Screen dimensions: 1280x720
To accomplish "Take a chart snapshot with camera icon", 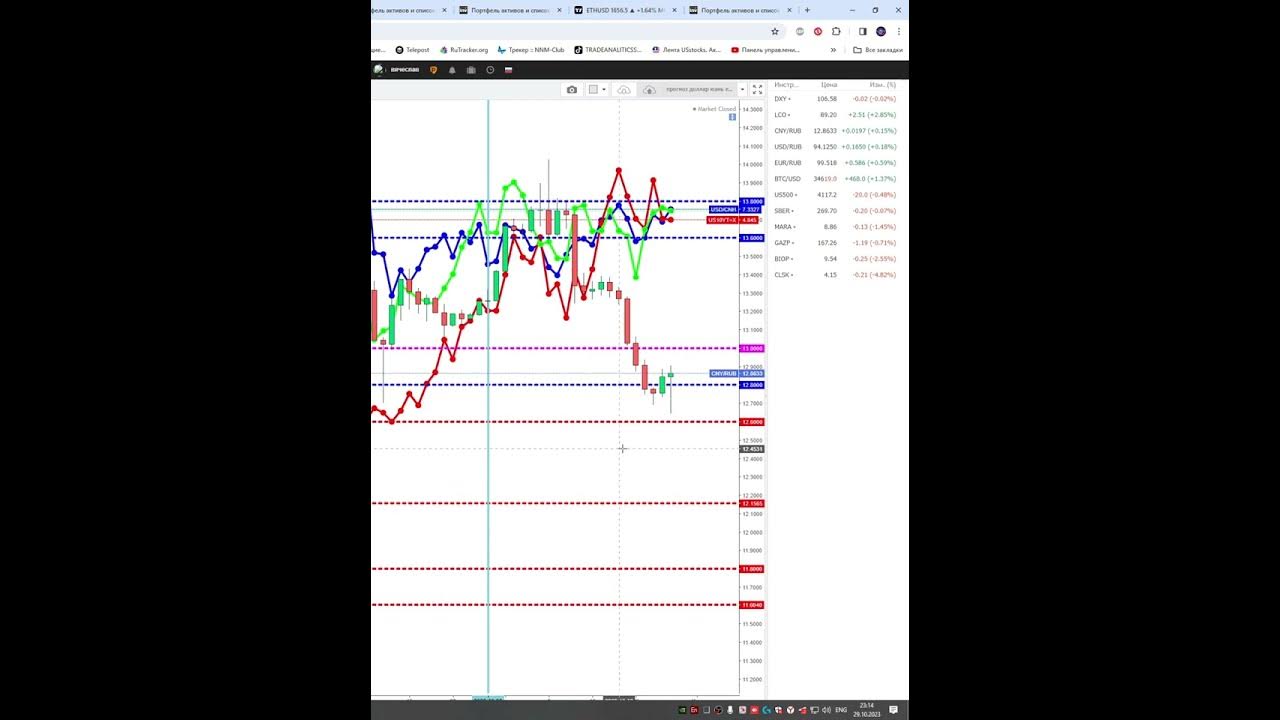I will pyautogui.click(x=572, y=90).
